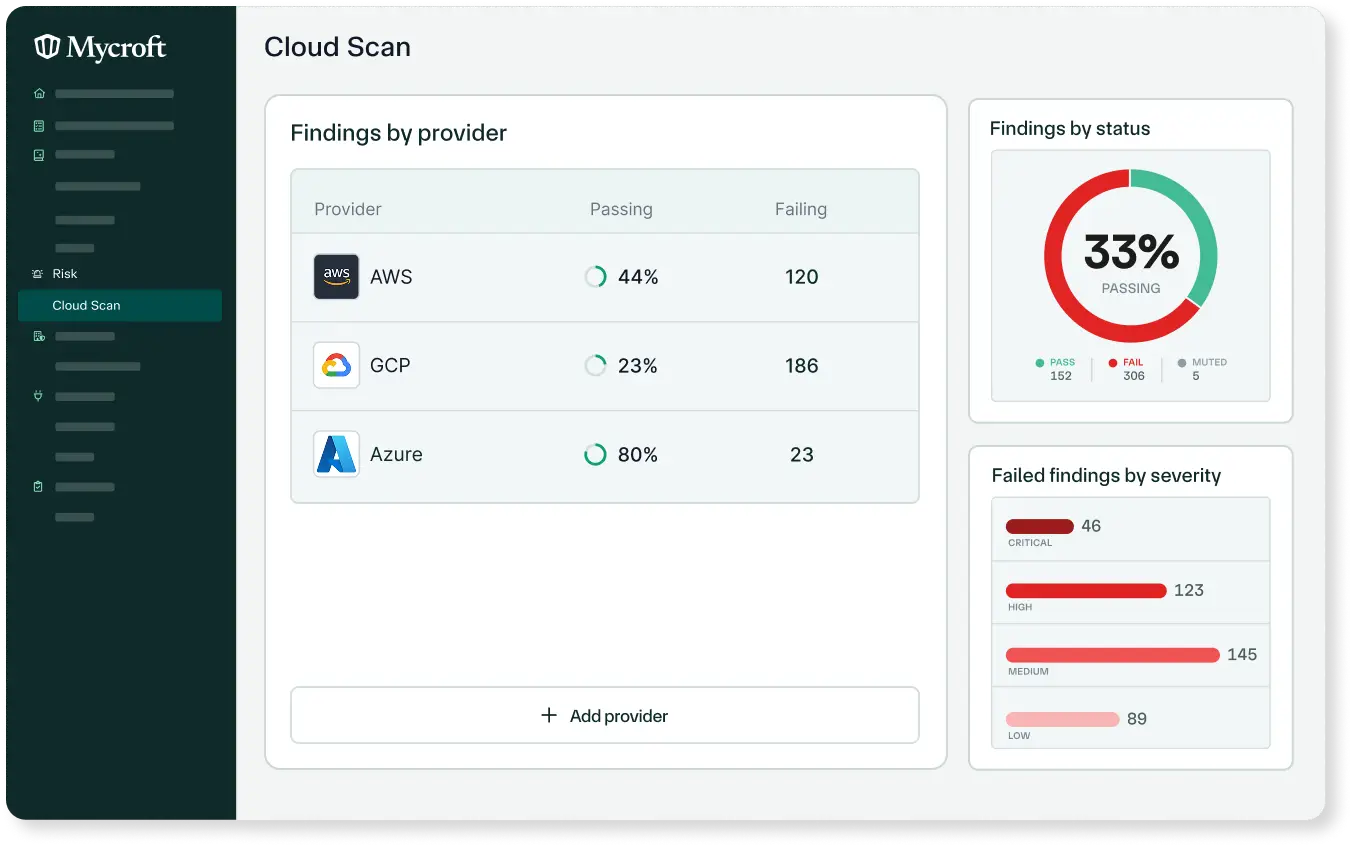Image resolution: width=1352 pixels, height=847 pixels.
Task: Click the gray MUTED legend dot
Action: 1182,363
